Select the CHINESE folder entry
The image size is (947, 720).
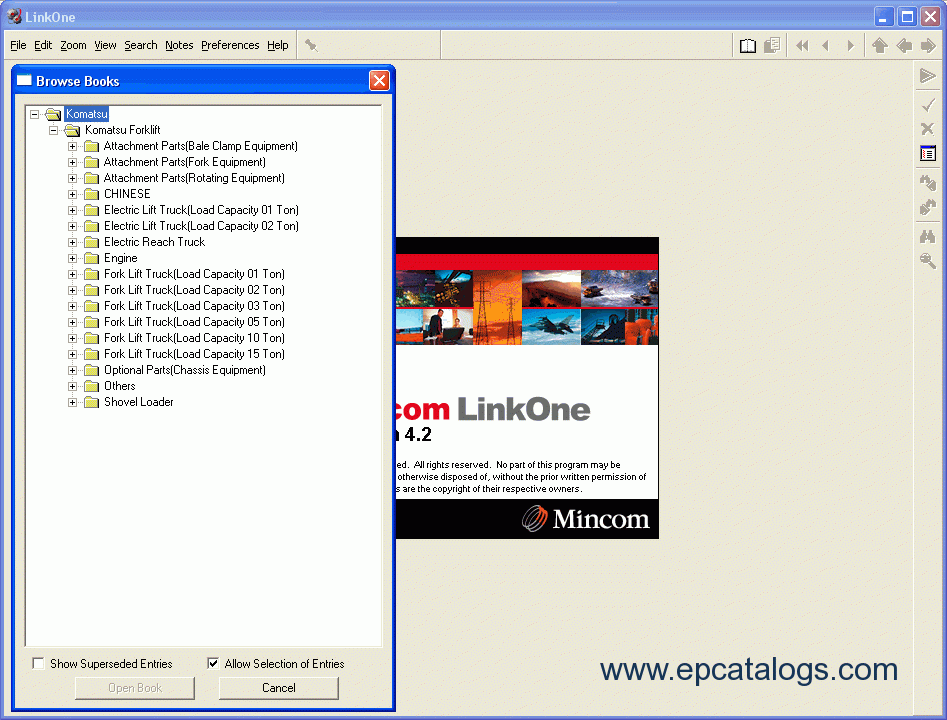tap(127, 194)
